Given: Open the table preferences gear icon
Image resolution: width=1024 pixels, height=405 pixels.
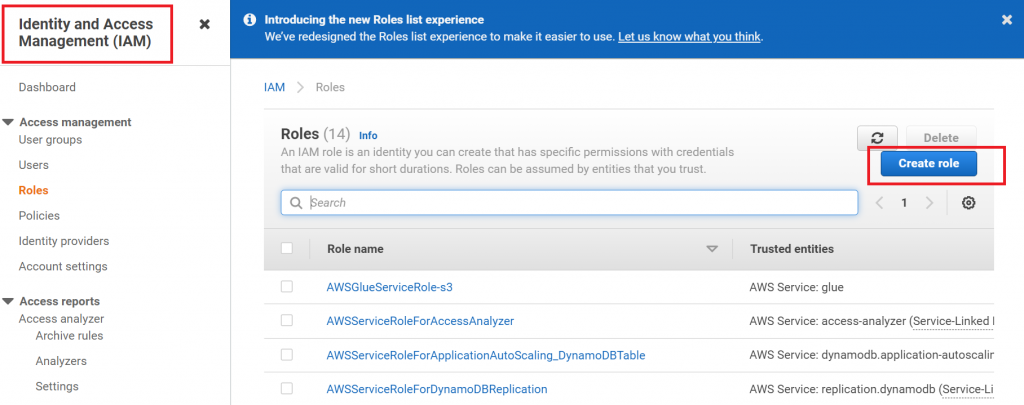Looking at the screenshot, I should pos(968,203).
